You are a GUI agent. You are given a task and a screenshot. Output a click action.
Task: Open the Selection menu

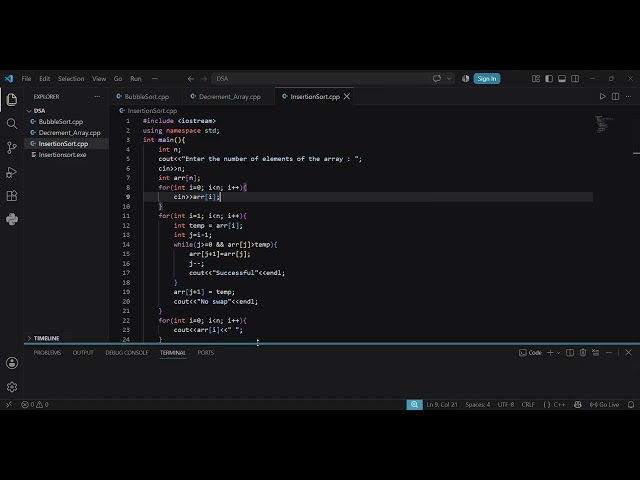point(71,79)
